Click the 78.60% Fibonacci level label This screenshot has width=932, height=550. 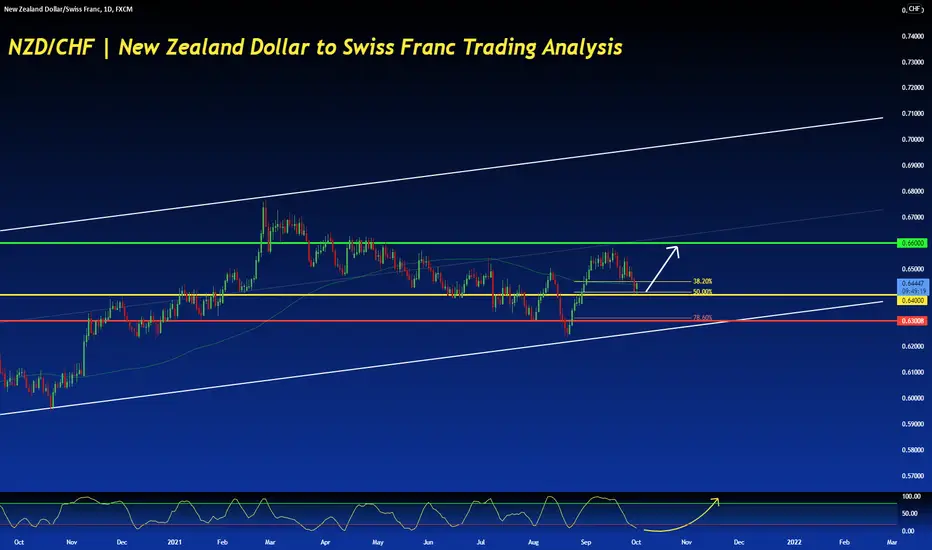(x=703, y=318)
